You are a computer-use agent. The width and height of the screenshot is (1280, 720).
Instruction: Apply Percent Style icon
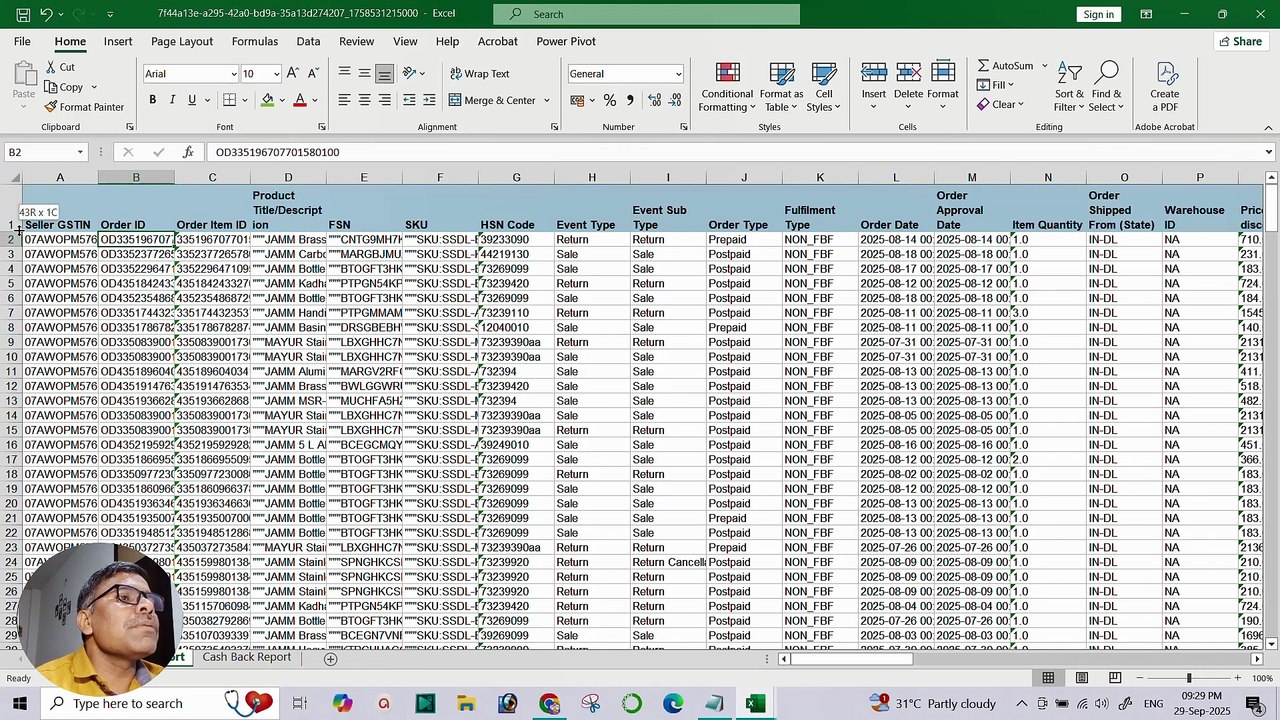[609, 100]
